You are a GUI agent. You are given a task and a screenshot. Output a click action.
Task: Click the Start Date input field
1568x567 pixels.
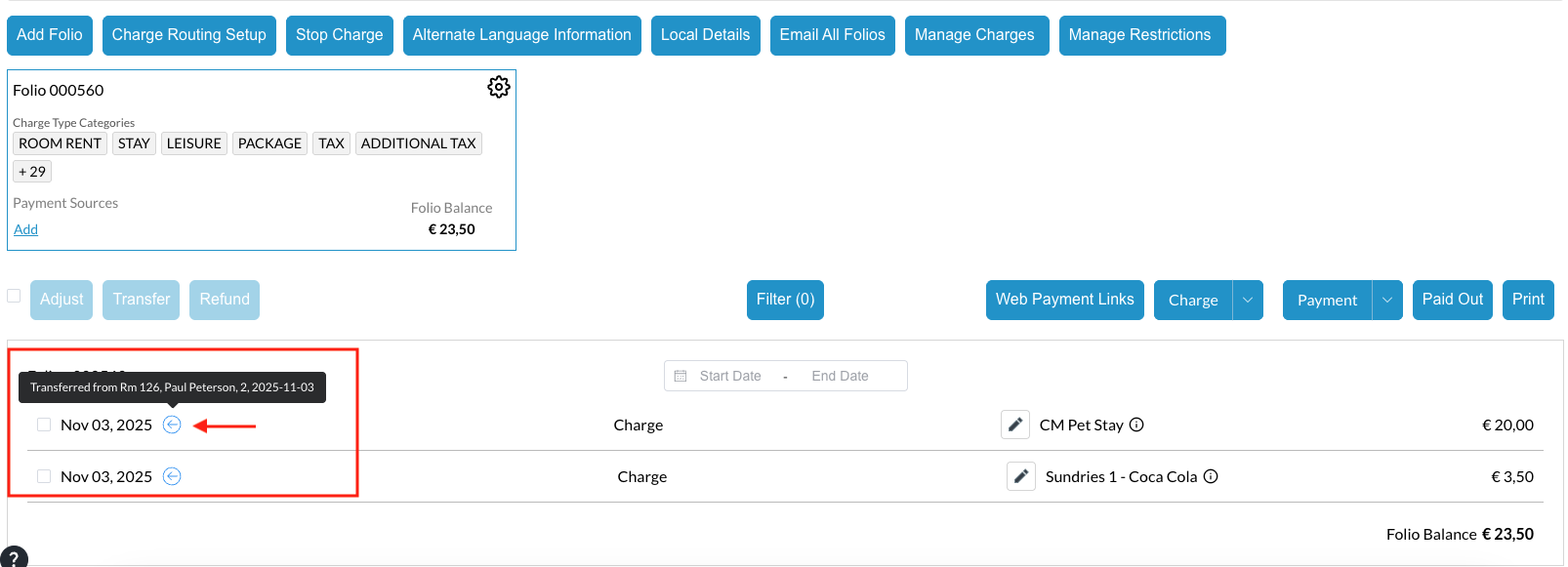pos(730,376)
